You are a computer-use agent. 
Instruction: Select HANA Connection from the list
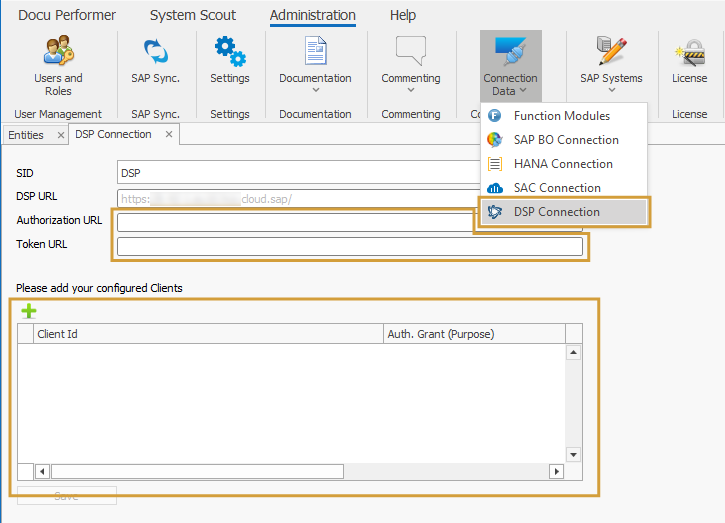(562, 164)
